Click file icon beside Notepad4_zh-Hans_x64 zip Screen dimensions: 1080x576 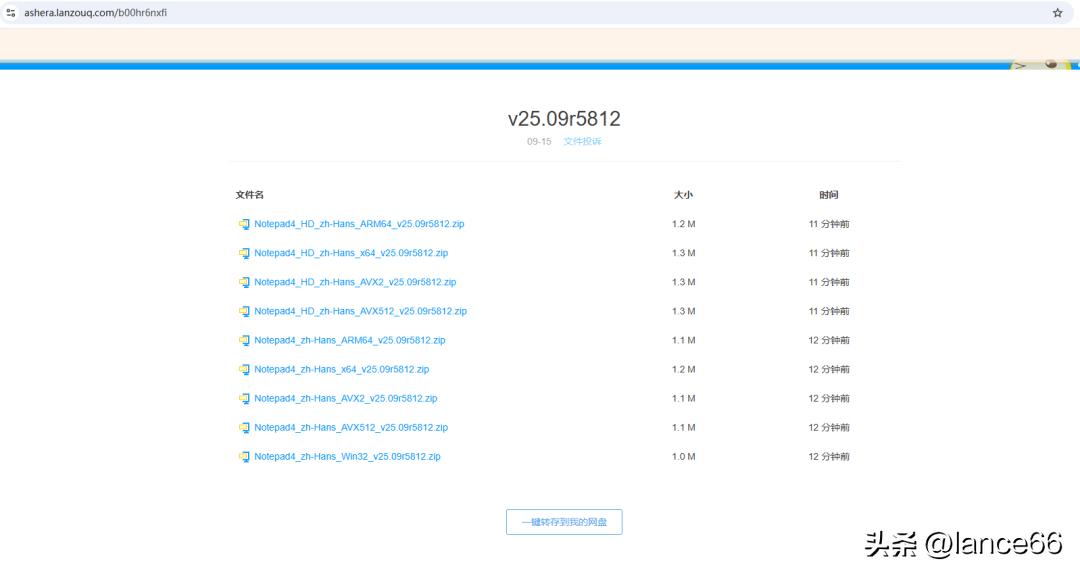pos(244,369)
